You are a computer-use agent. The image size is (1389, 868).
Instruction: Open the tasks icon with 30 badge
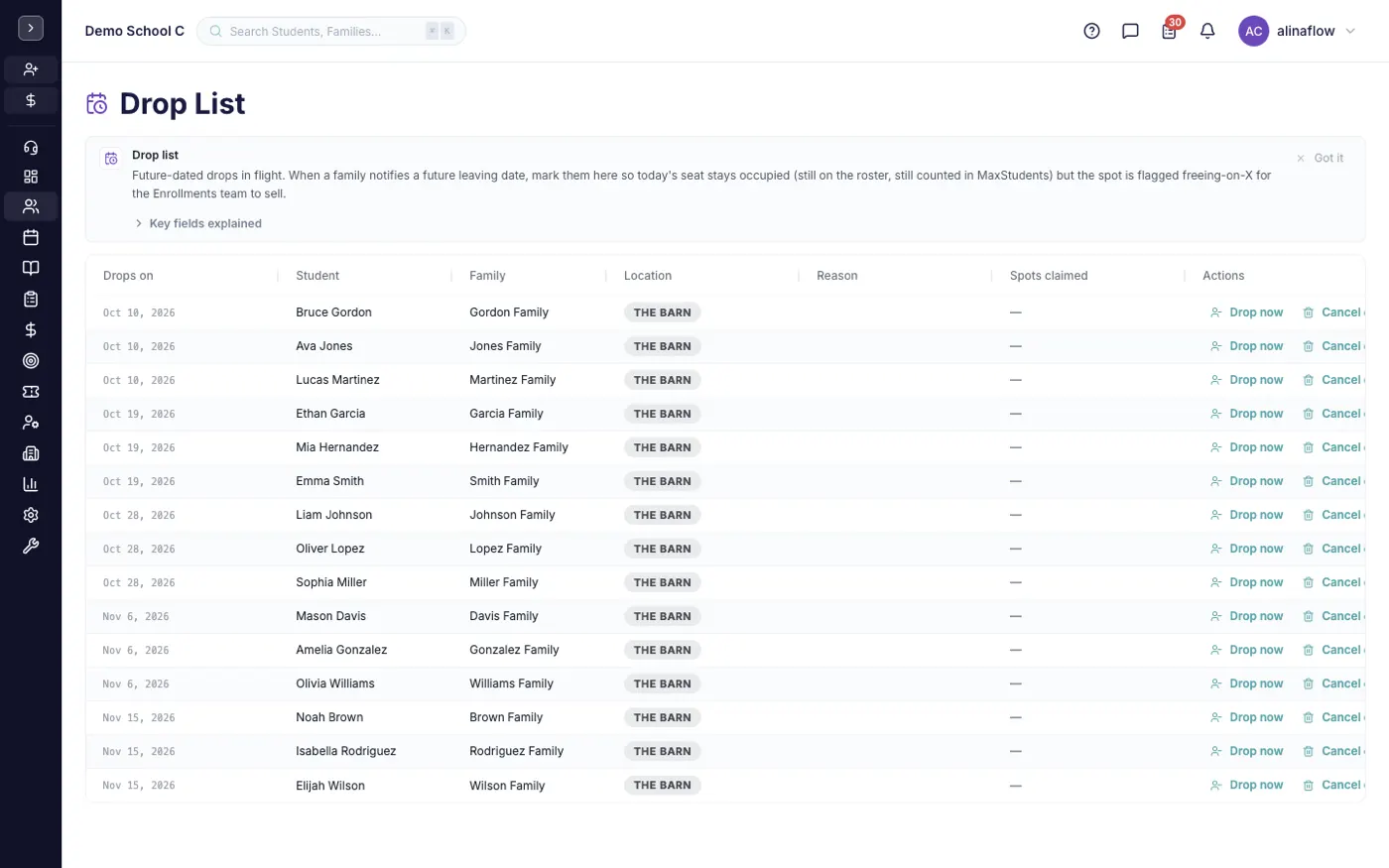(1170, 30)
